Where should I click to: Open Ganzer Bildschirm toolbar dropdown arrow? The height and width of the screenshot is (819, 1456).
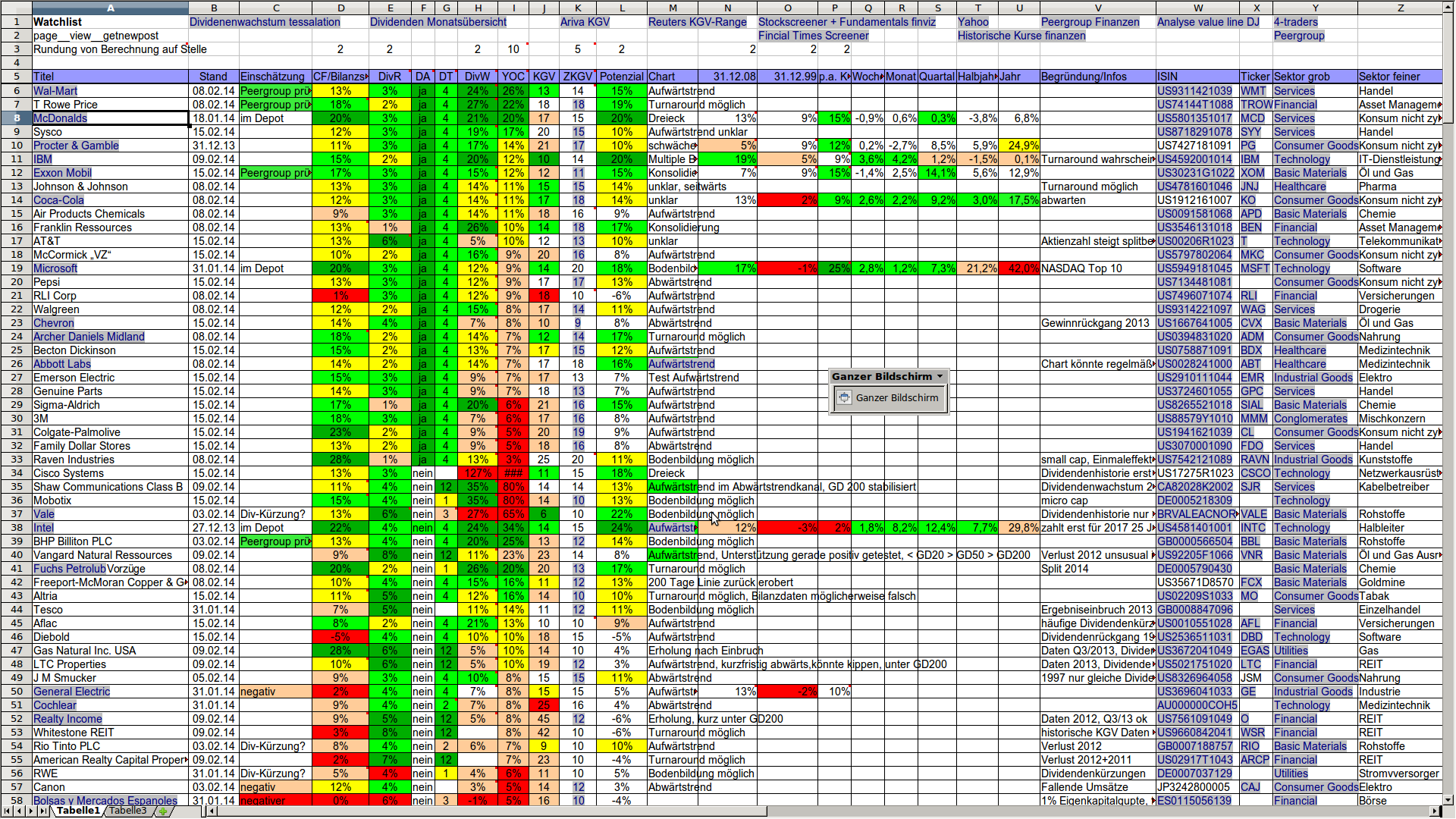coord(940,376)
